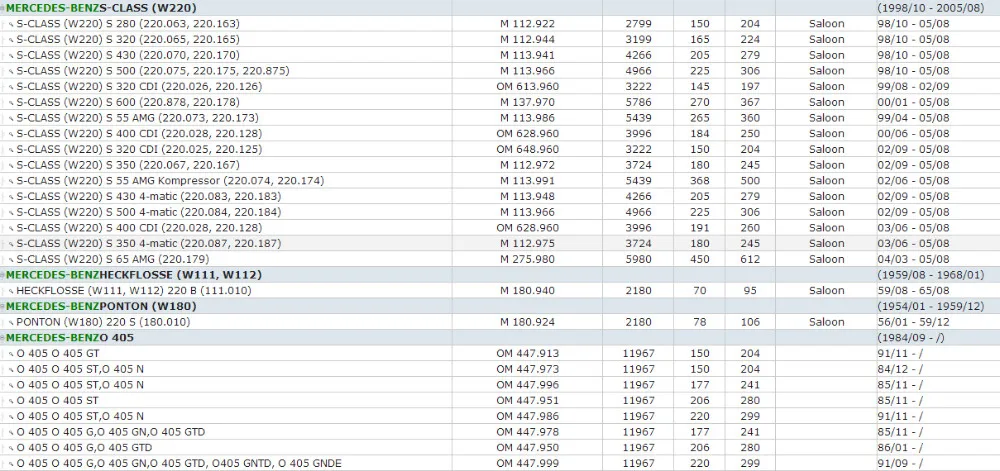Click the icon beside S 55 AMG Kompressor
This screenshot has width=1000, height=471.
tap(11, 181)
